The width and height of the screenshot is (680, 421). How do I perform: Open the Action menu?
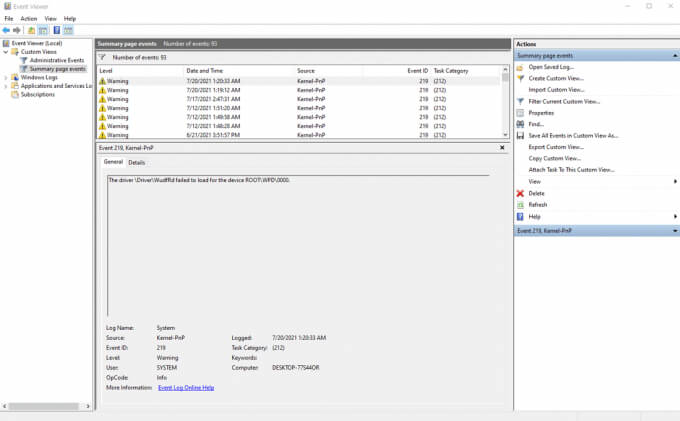coord(28,18)
